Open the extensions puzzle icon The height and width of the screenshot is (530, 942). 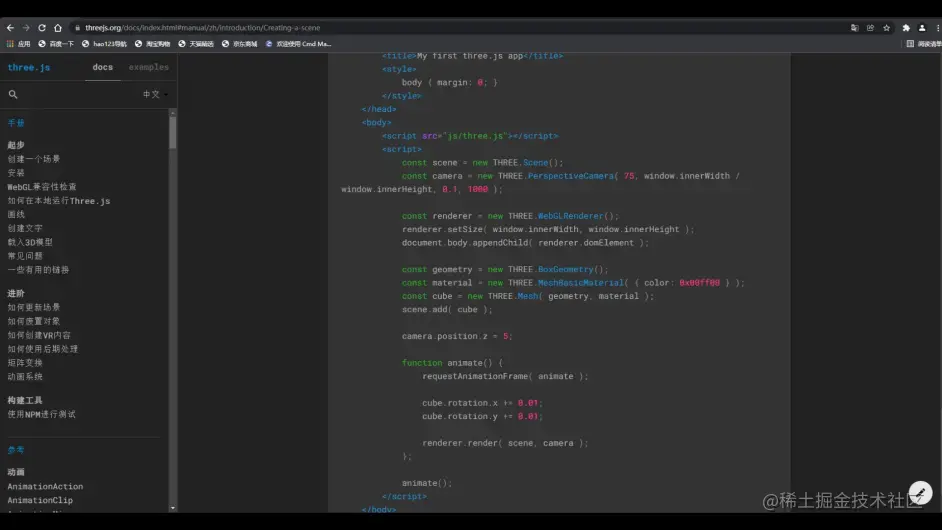[906, 28]
